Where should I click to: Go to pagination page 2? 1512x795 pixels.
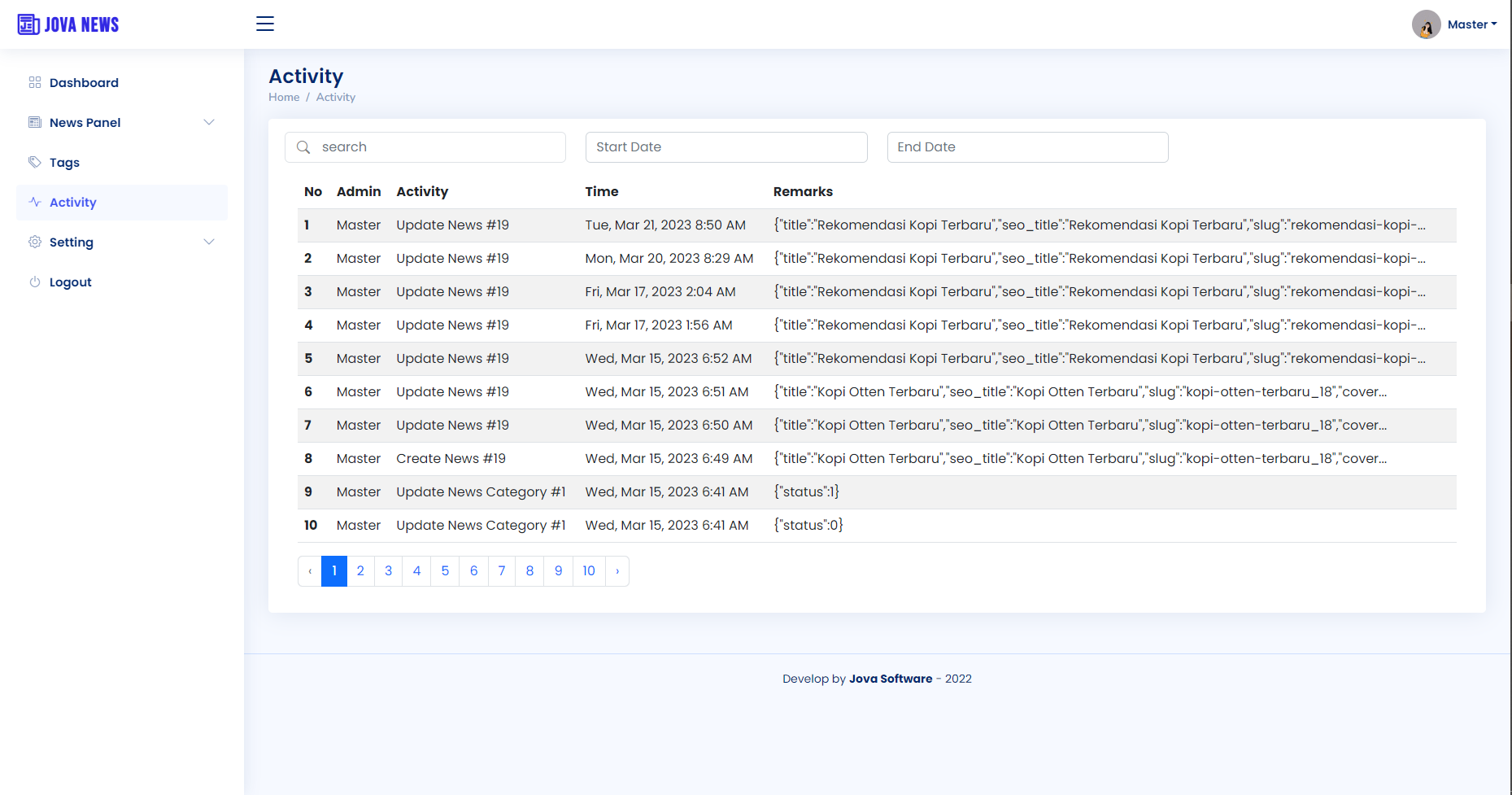click(360, 570)
